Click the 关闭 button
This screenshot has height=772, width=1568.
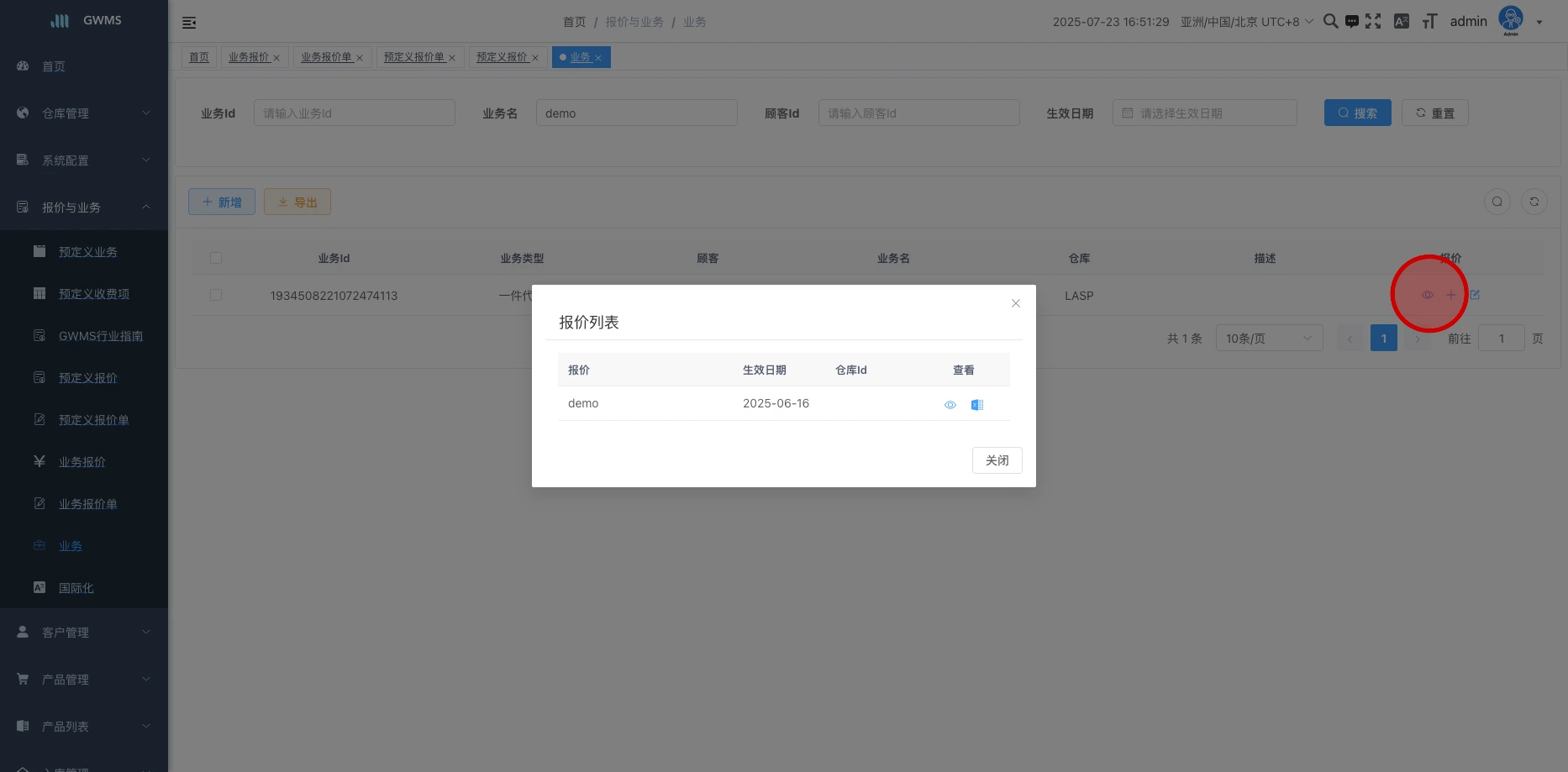click(997, 460)
